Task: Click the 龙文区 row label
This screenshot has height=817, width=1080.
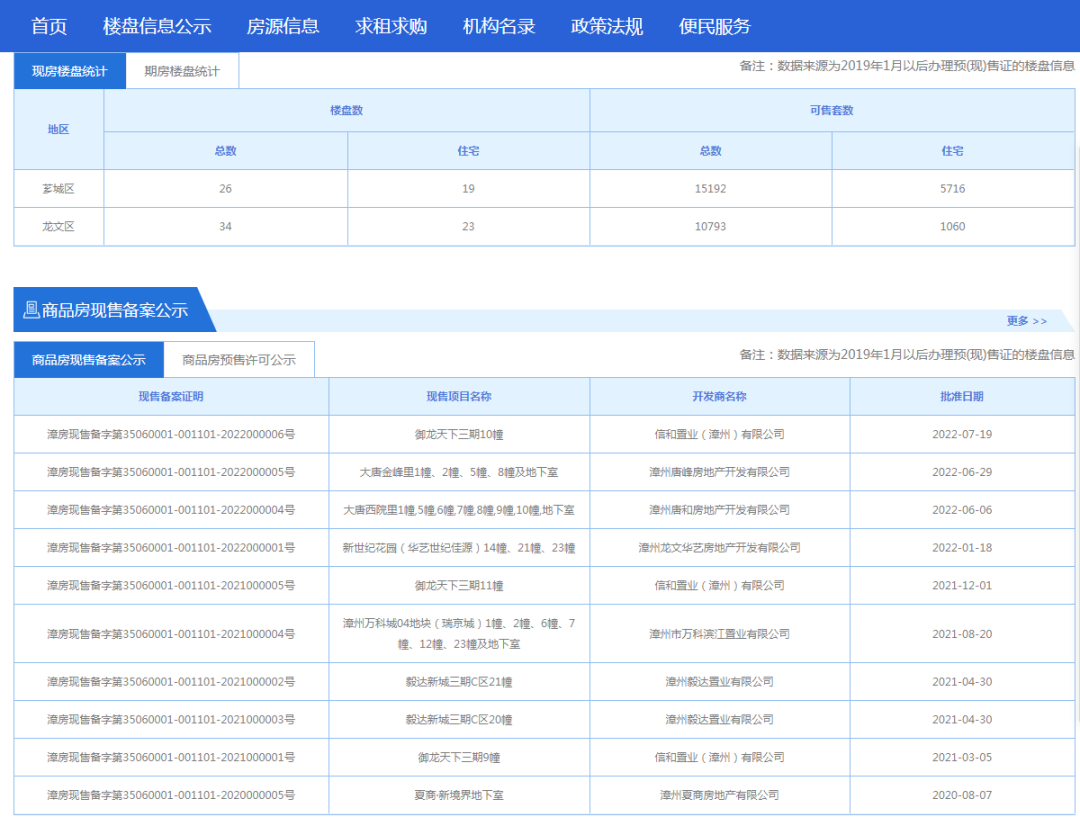Action: click(x=59, y=227)
